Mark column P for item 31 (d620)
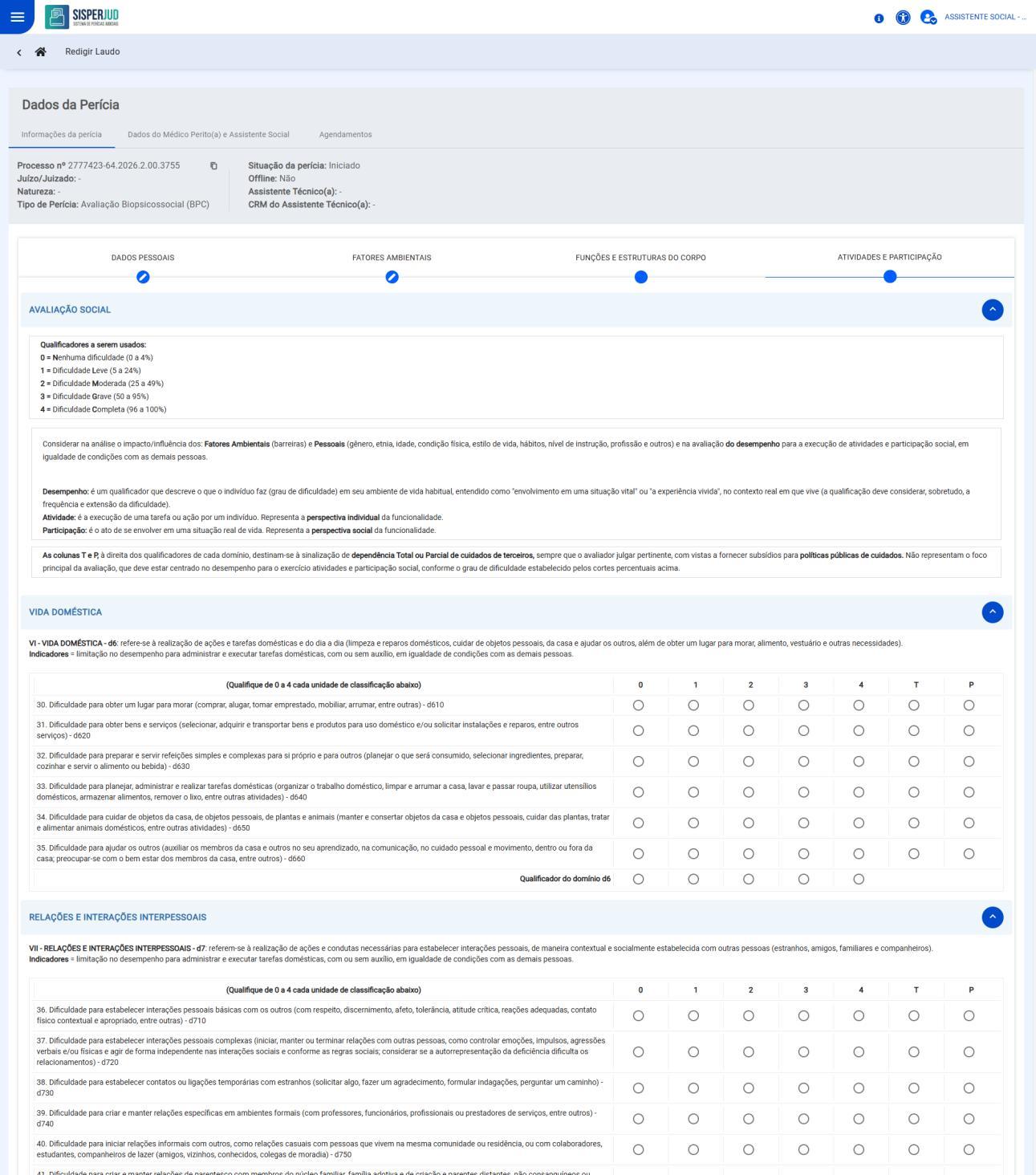This screenshot has width=1036, height=1175. click(969, 730)
